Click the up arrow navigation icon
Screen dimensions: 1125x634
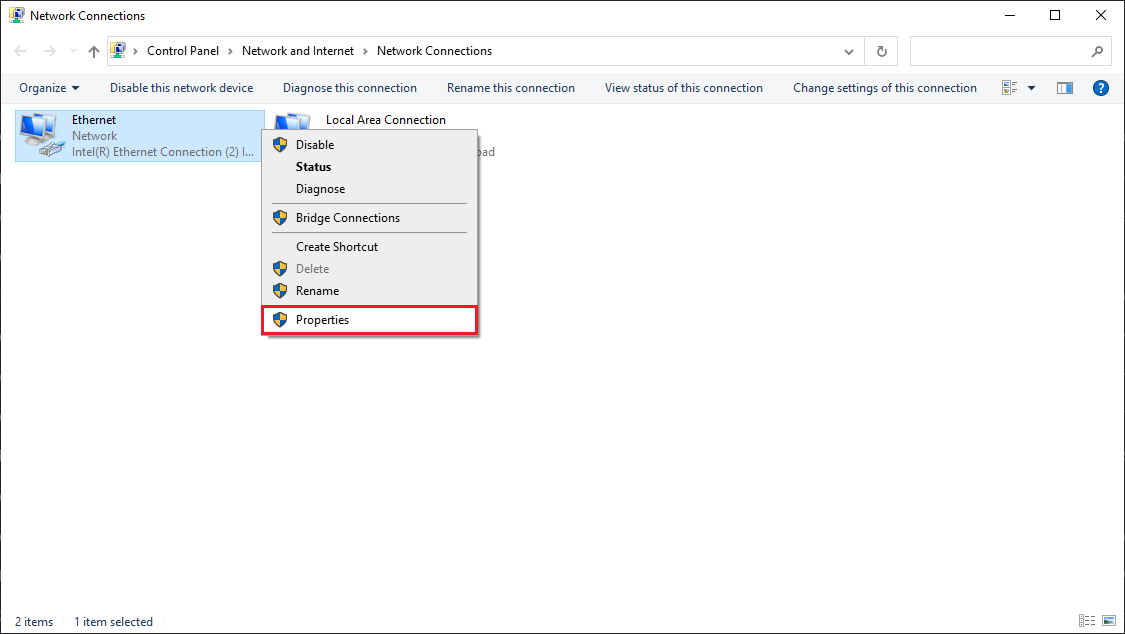coord(93,51)
